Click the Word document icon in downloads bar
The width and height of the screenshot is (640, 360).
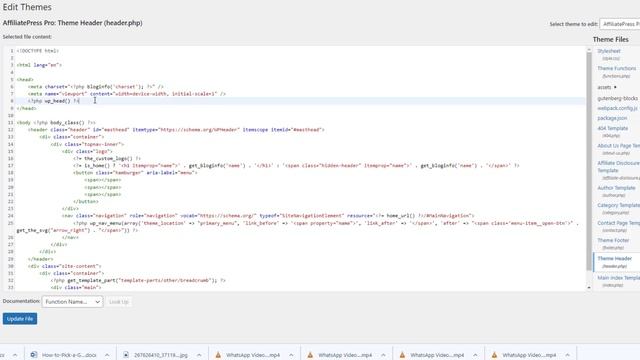[34, 355]
